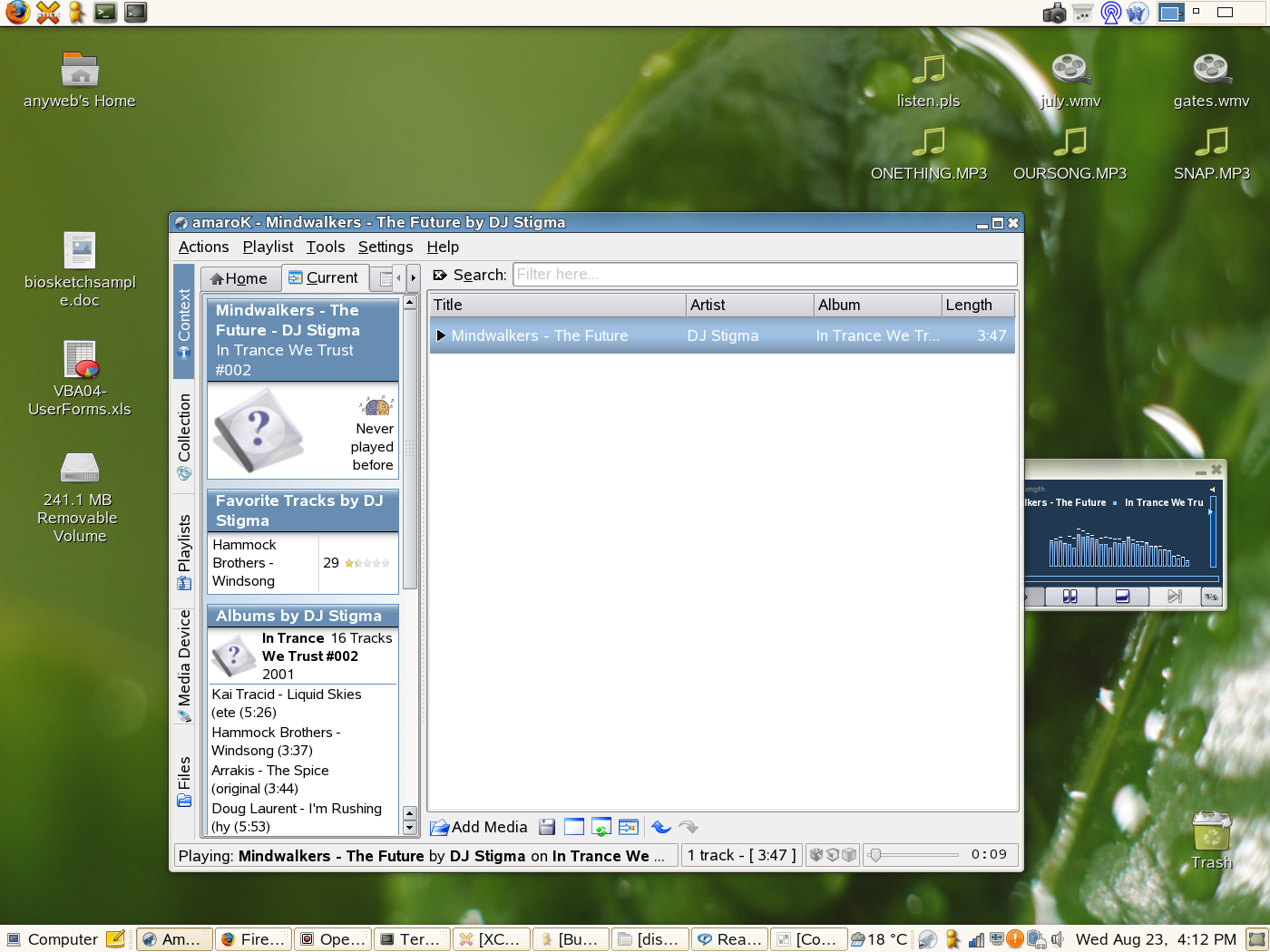This screenshot has width=1270, height=952.
Task: Click the track position slider
Action: point(913,855)
